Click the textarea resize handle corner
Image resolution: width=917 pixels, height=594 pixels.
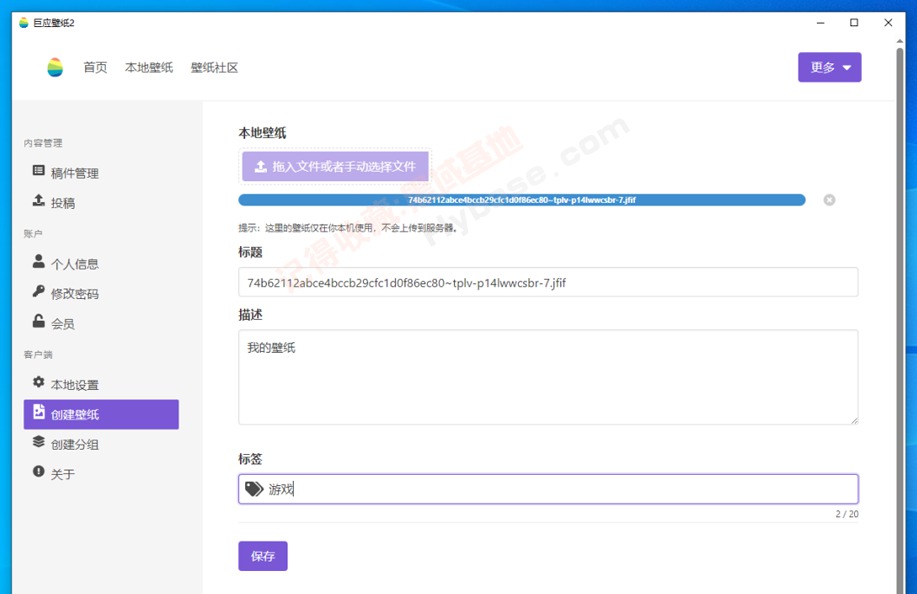(854, 420)
